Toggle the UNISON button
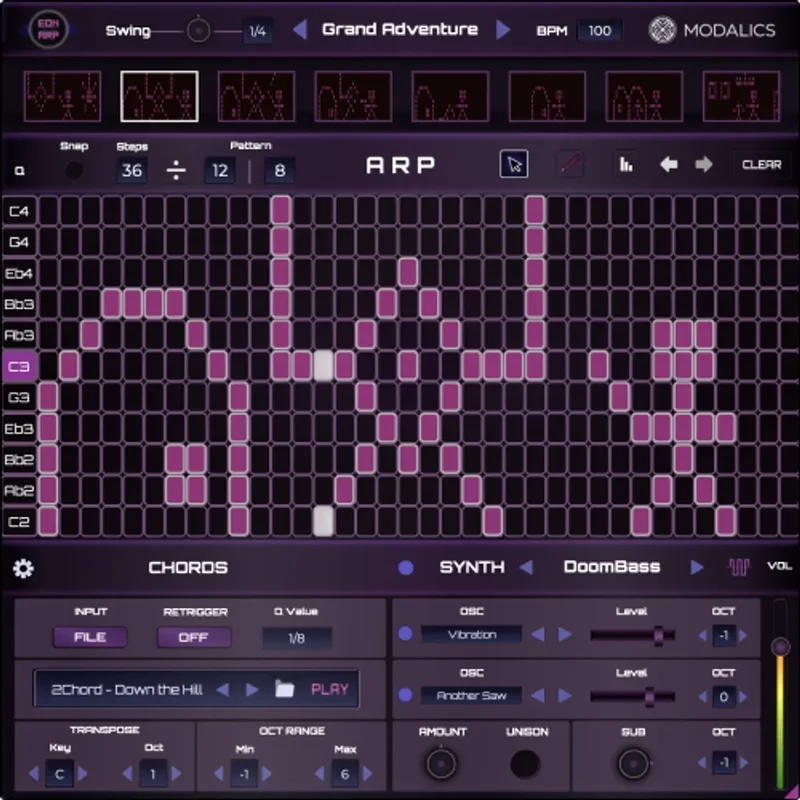 [x=525, y=764]
